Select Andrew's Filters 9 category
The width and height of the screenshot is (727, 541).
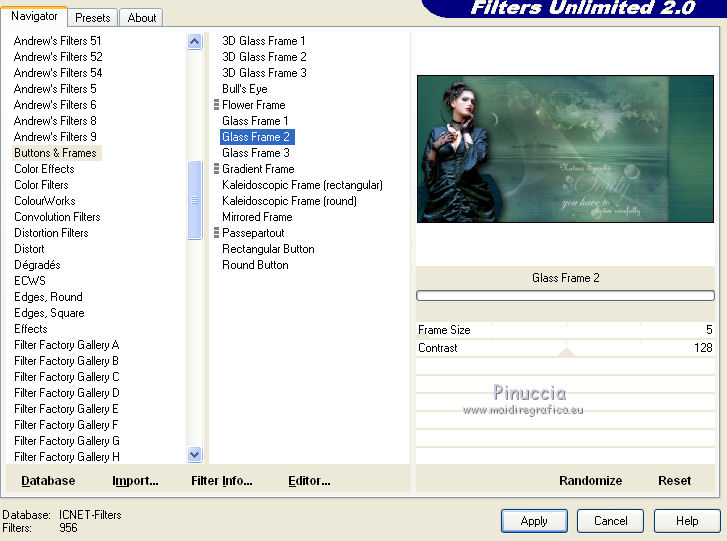click(x=55, y=137)
